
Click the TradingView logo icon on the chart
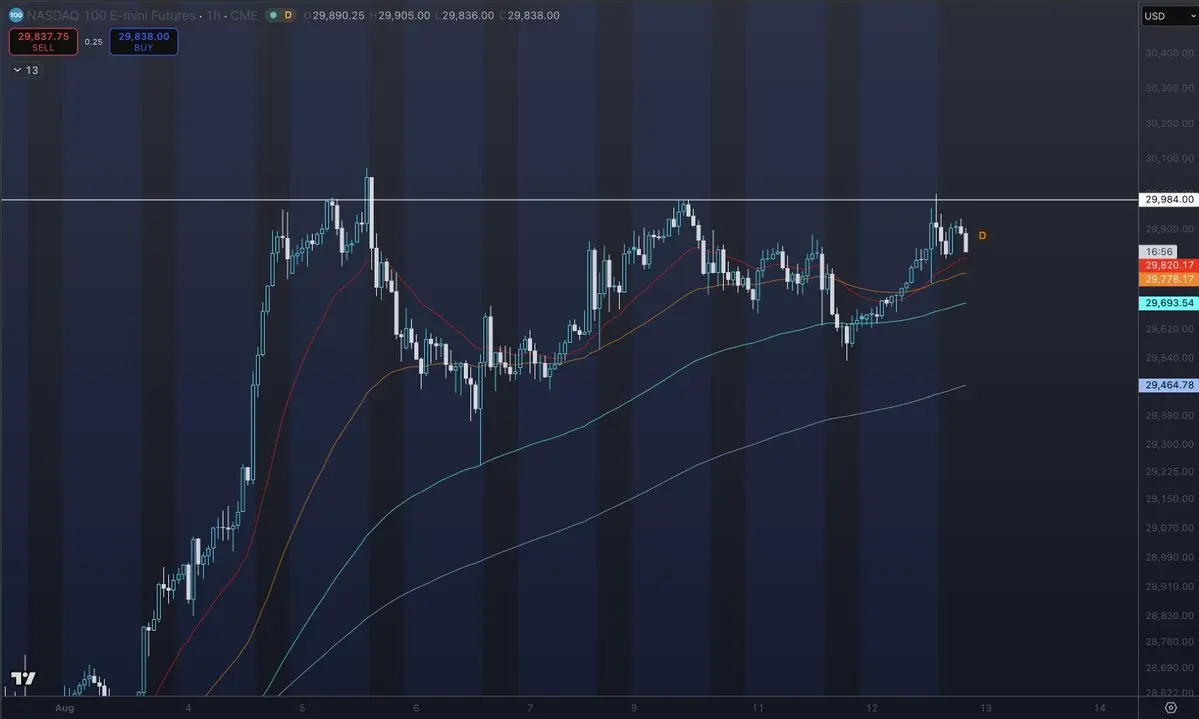tap(24, 678)
